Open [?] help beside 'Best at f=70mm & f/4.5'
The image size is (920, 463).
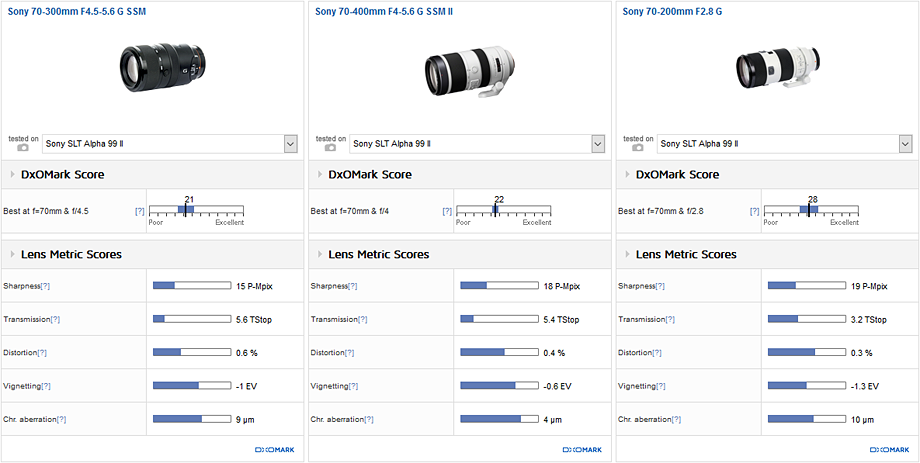140,211
